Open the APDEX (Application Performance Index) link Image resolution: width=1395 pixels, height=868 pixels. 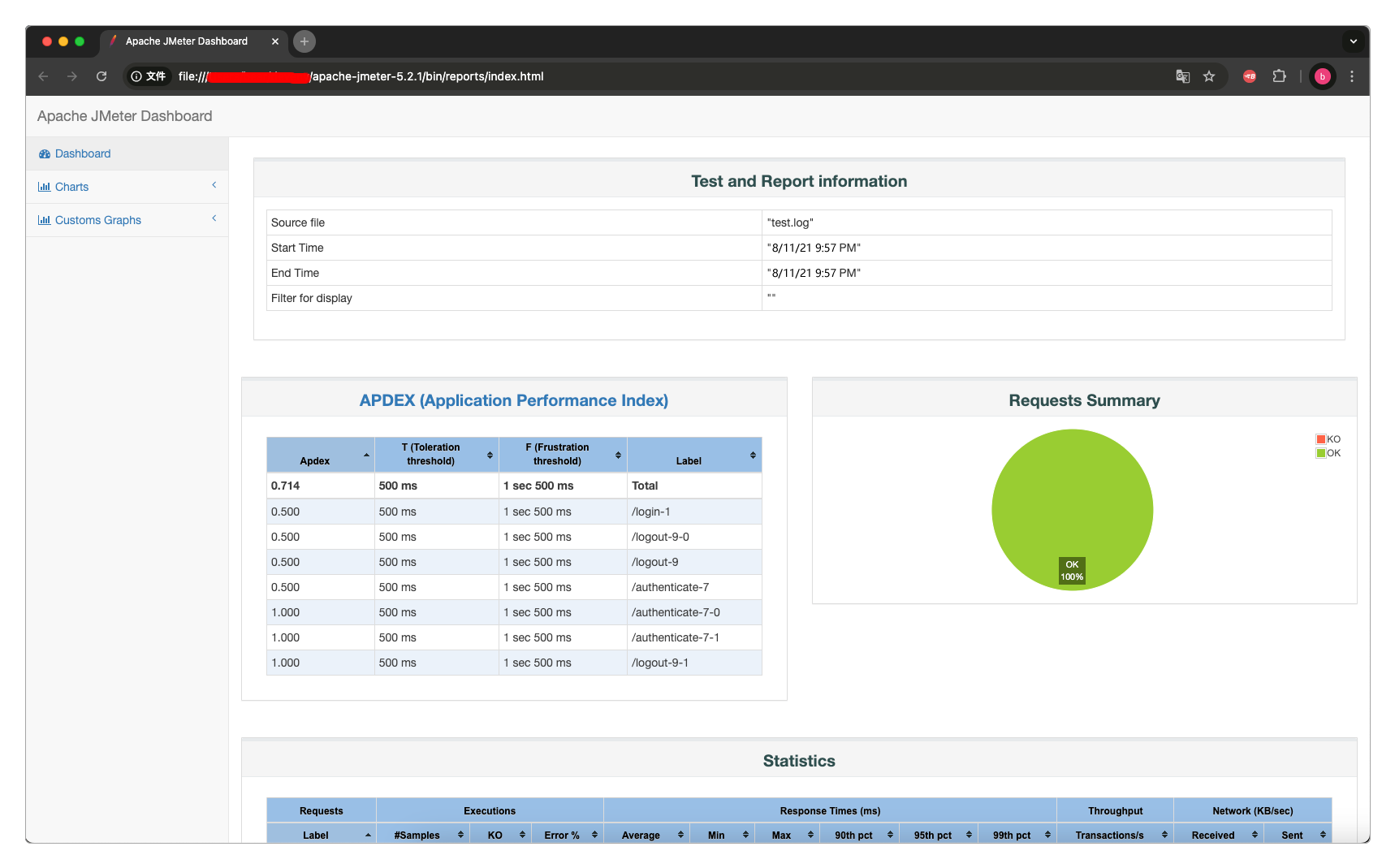pos(514,400)
